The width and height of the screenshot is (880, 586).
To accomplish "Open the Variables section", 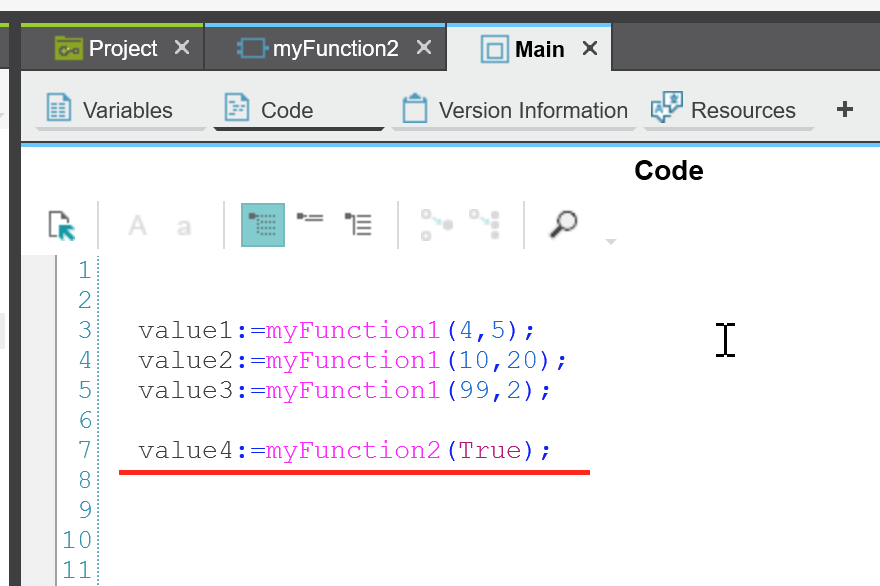I will pyautogui.click(x=121, y=110).
